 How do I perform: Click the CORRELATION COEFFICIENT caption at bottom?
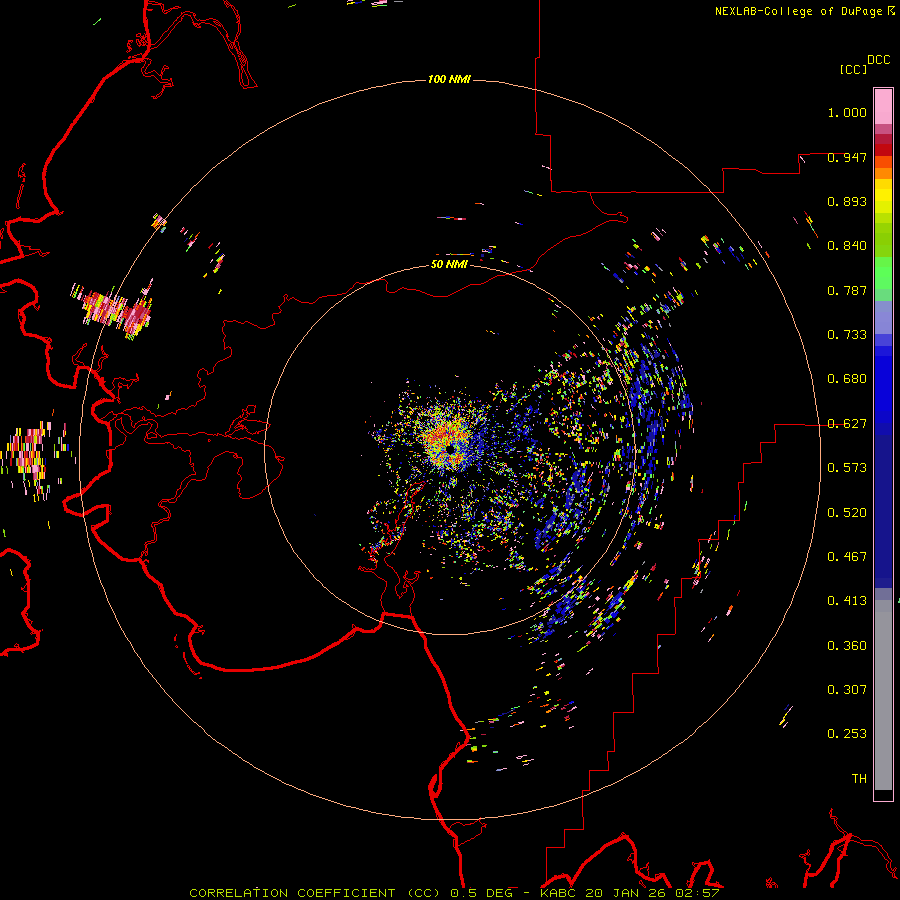coord(455,893)
